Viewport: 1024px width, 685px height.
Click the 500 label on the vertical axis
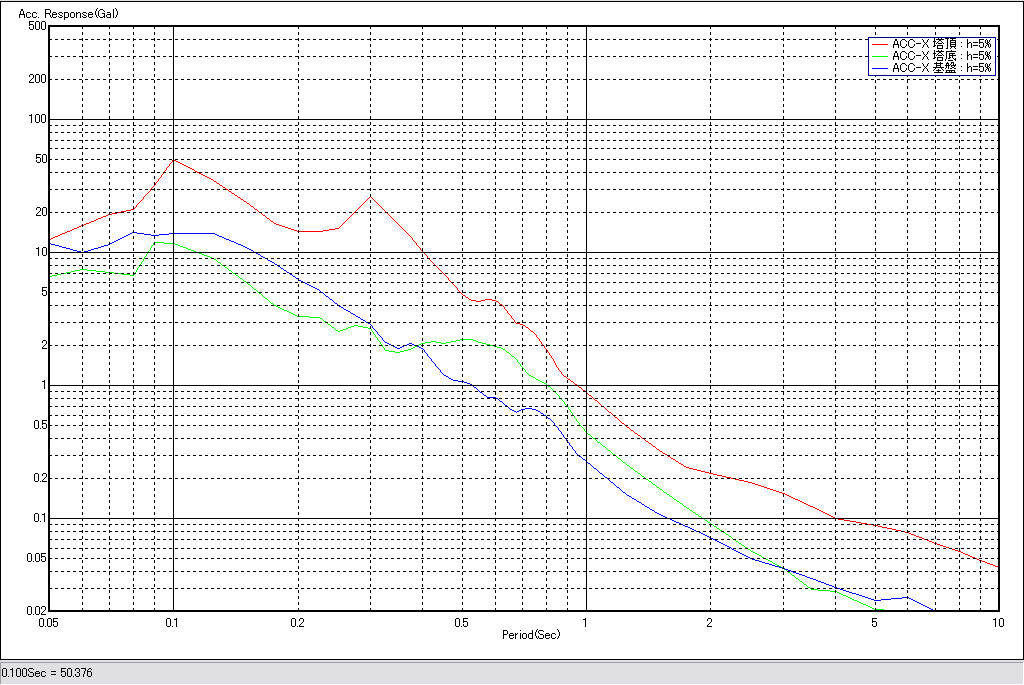point(37,26)
